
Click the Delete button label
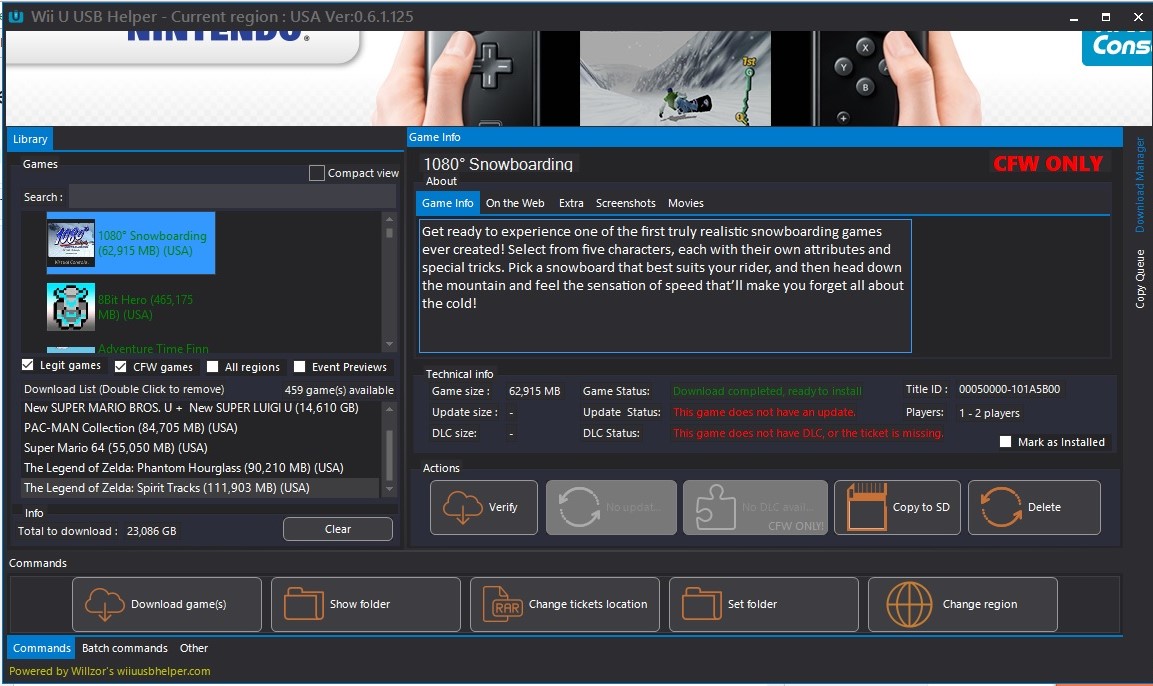point(1044,507)
